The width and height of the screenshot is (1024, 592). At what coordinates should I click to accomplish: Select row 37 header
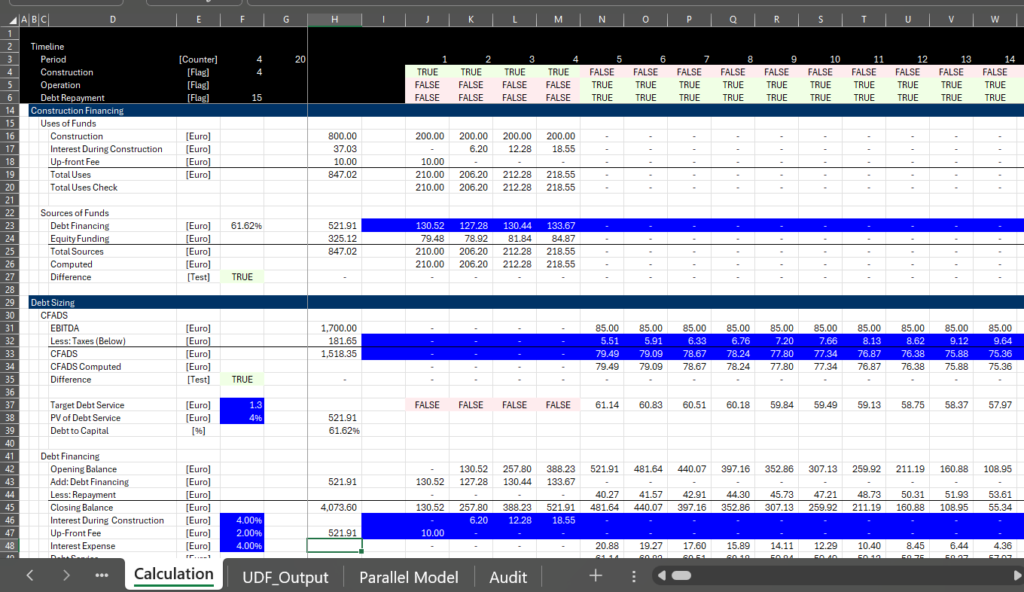click(x=10, y=405)
